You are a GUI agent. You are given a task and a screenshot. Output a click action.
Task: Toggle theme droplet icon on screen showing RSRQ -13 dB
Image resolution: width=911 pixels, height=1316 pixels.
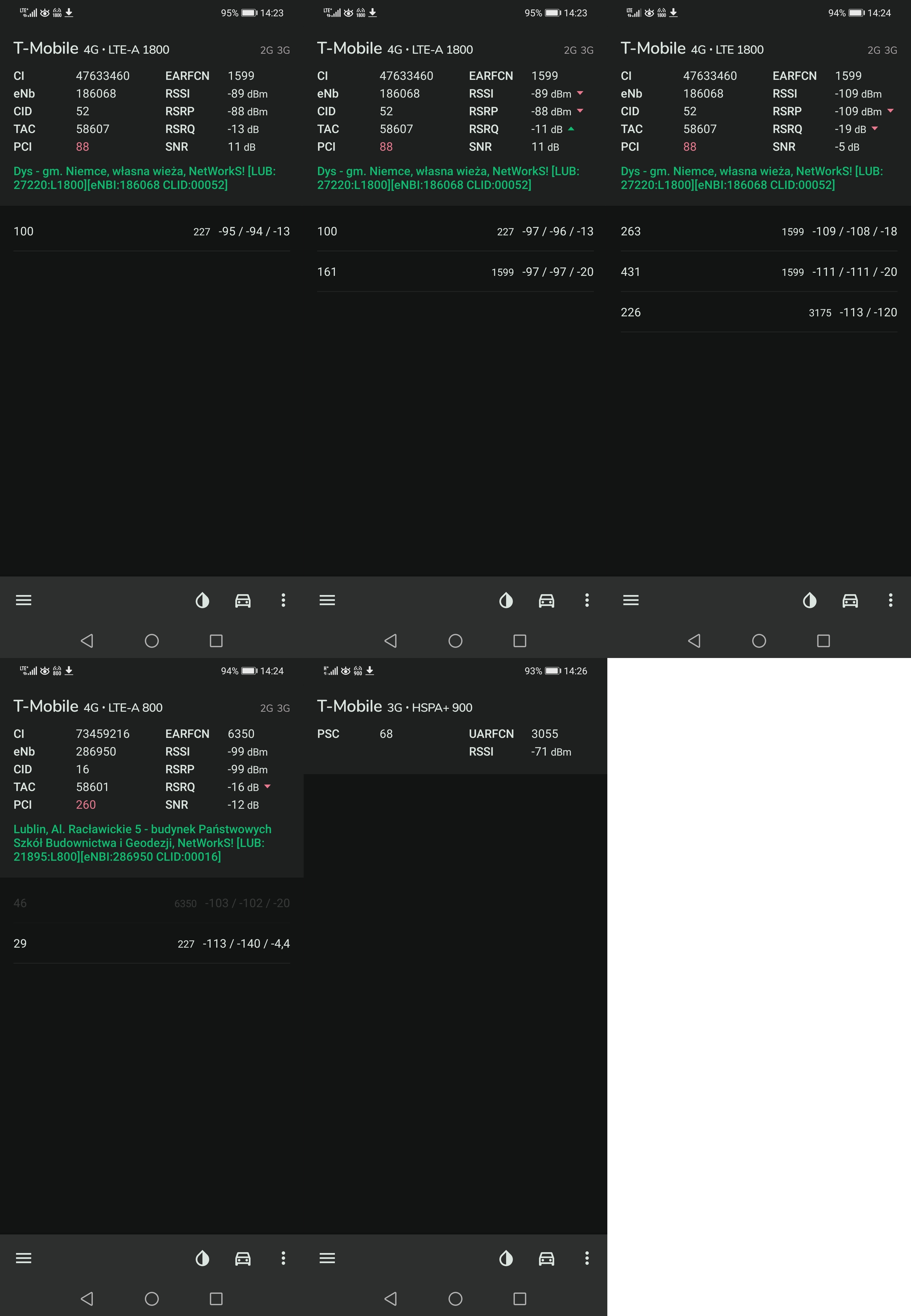(202, 600)
